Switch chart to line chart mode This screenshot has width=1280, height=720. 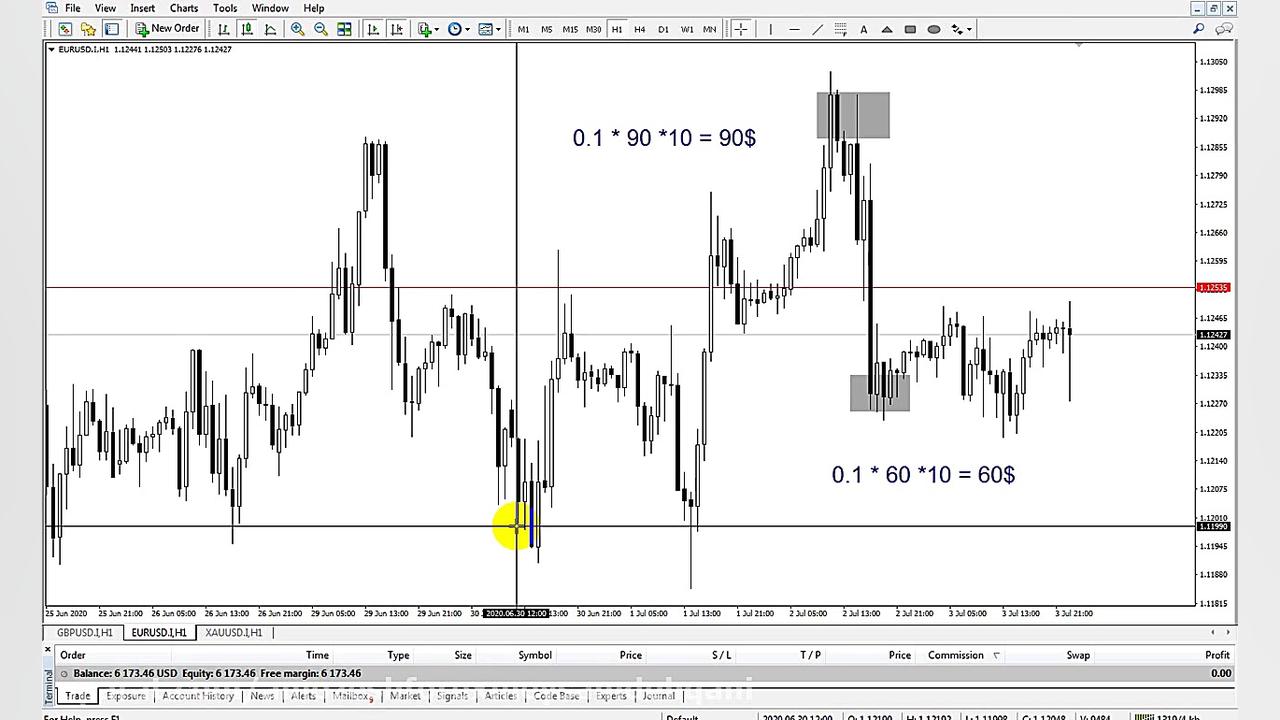tap(270, 29)
